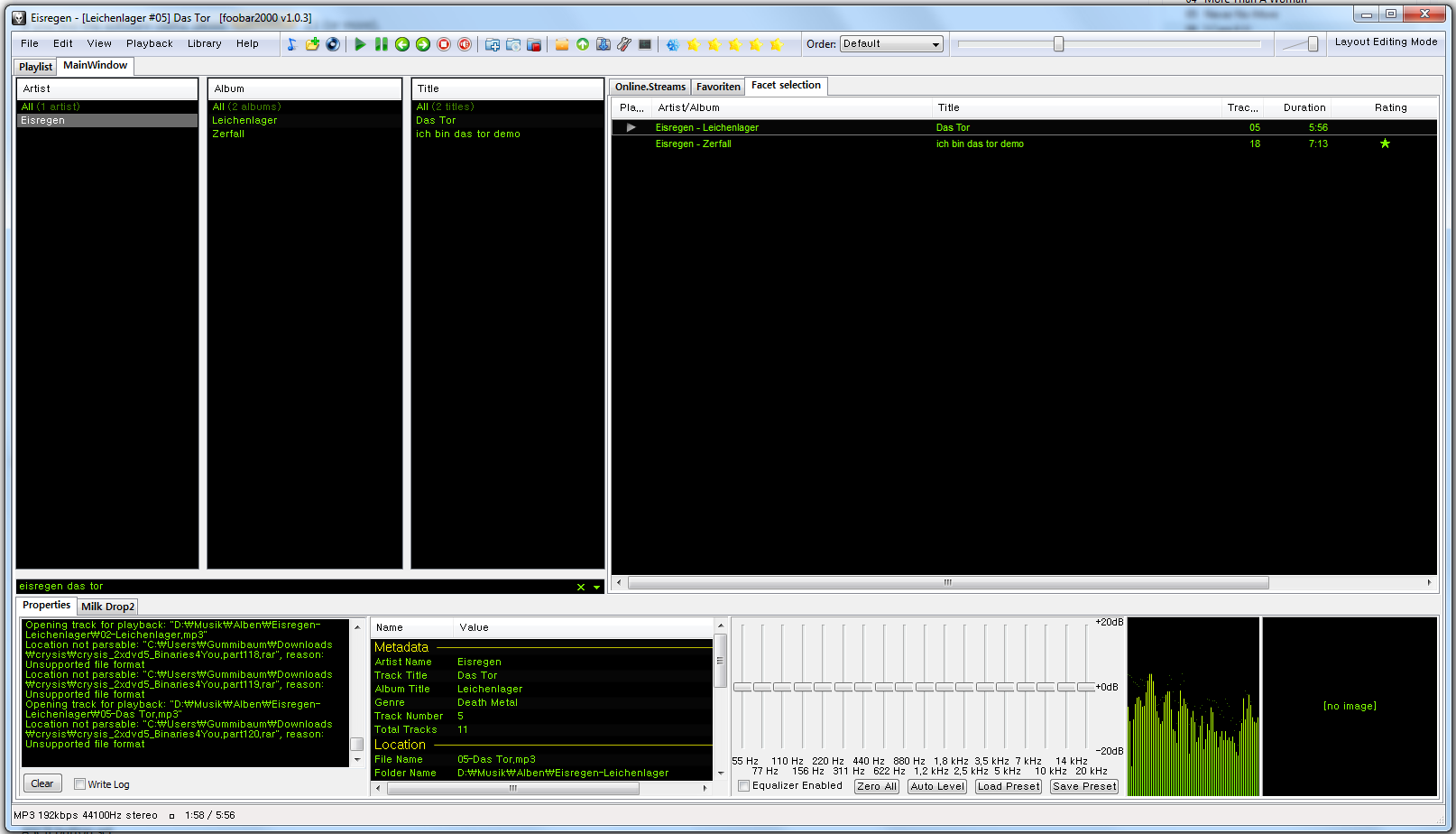Screen dimensions: 1456x834
Task: Open the Library menu
Action: click(205, 43)
